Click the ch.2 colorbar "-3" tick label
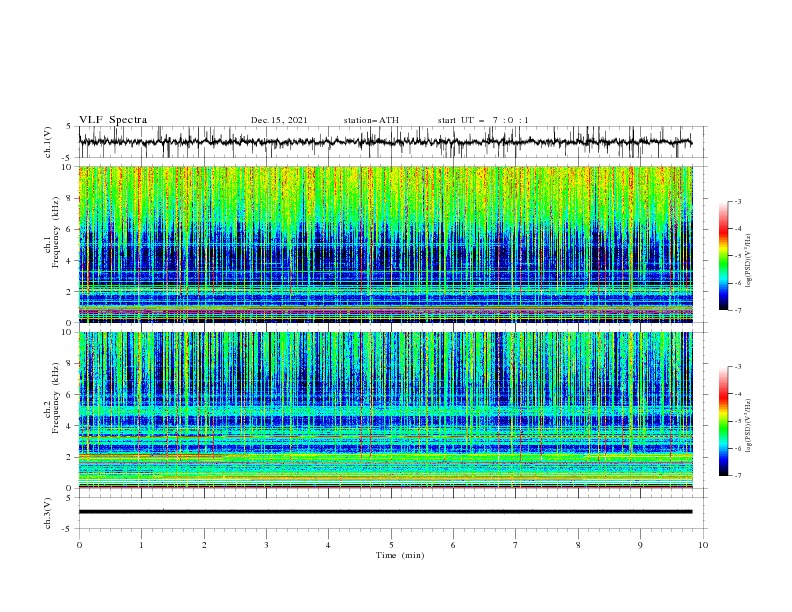The height and width of the screenshot is (612, 792). point(738,367)
